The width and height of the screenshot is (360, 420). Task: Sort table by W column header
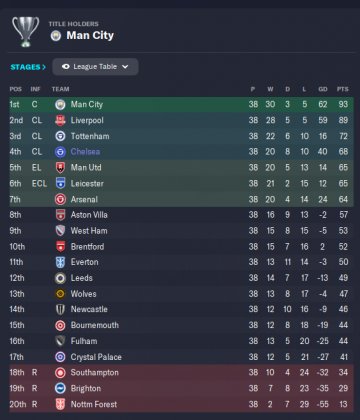click(x=270, y=89)
